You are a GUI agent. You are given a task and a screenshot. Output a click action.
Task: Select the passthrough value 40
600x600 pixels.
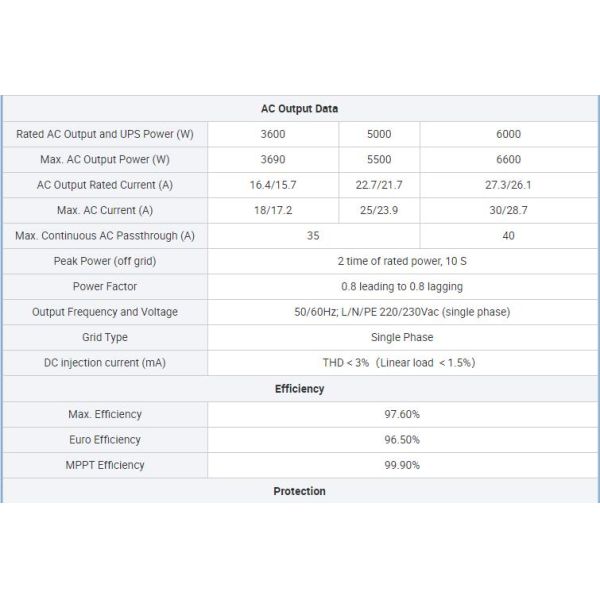point(508,236)
